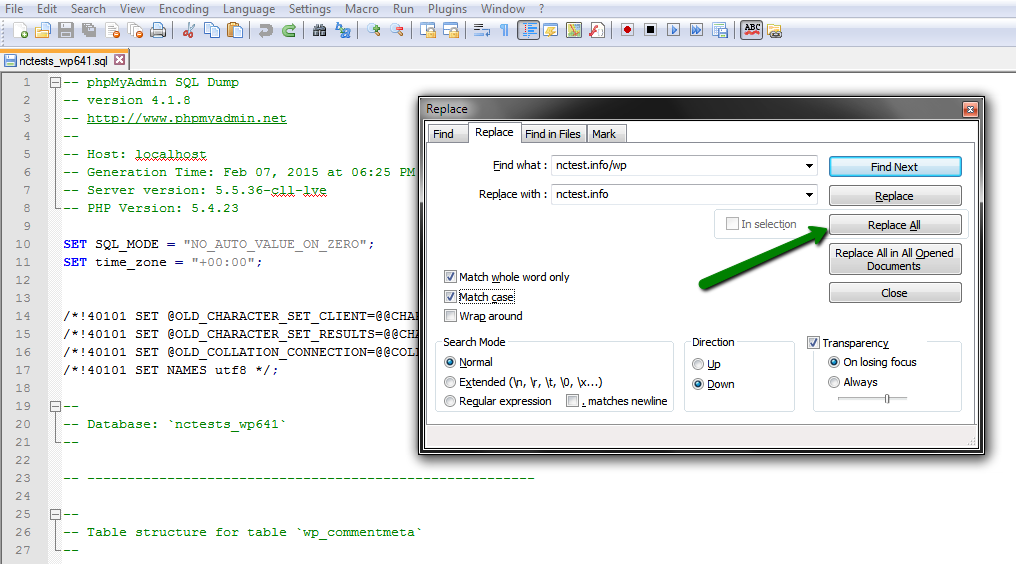
Task: Adjust the Transparency slider
Action: 887,399
